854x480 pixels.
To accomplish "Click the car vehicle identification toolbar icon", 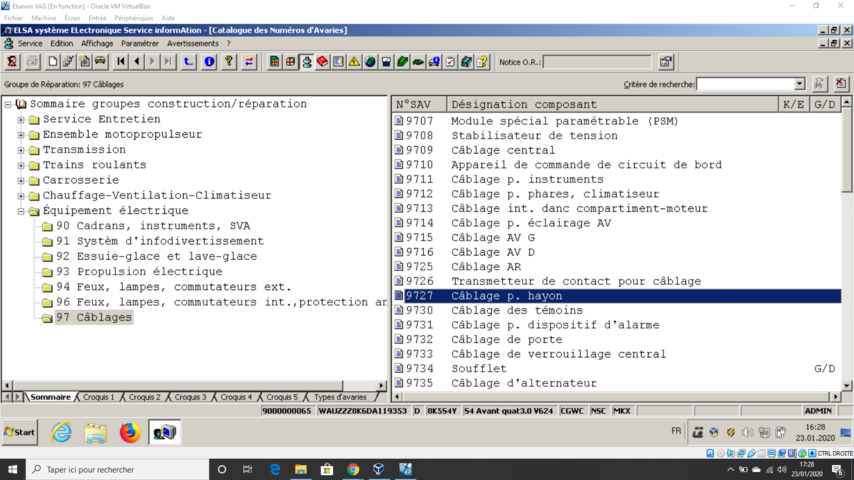I will click(x=100, y=62).
